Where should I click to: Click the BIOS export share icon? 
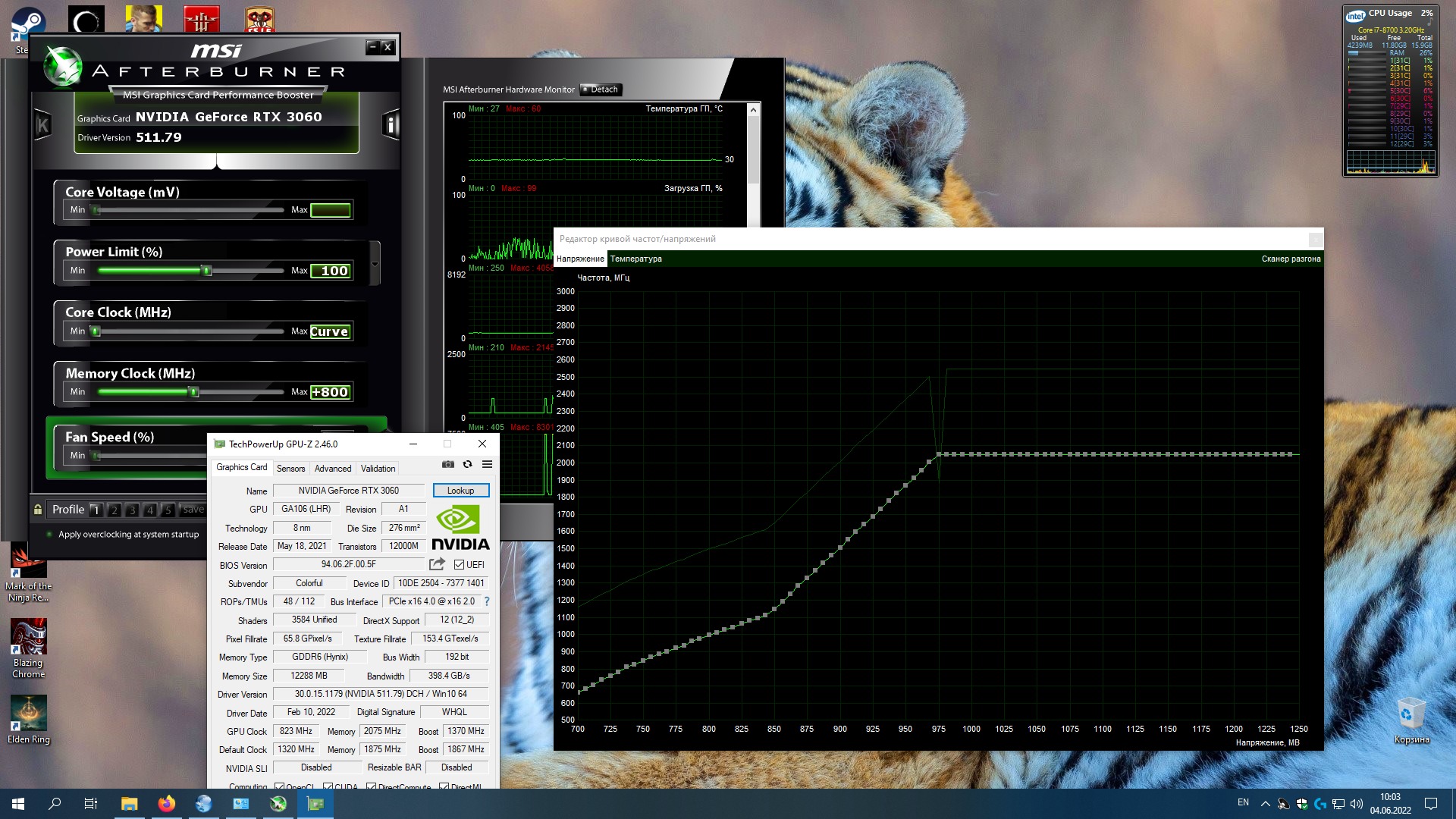pyautogui.click(x=437, y=564)
